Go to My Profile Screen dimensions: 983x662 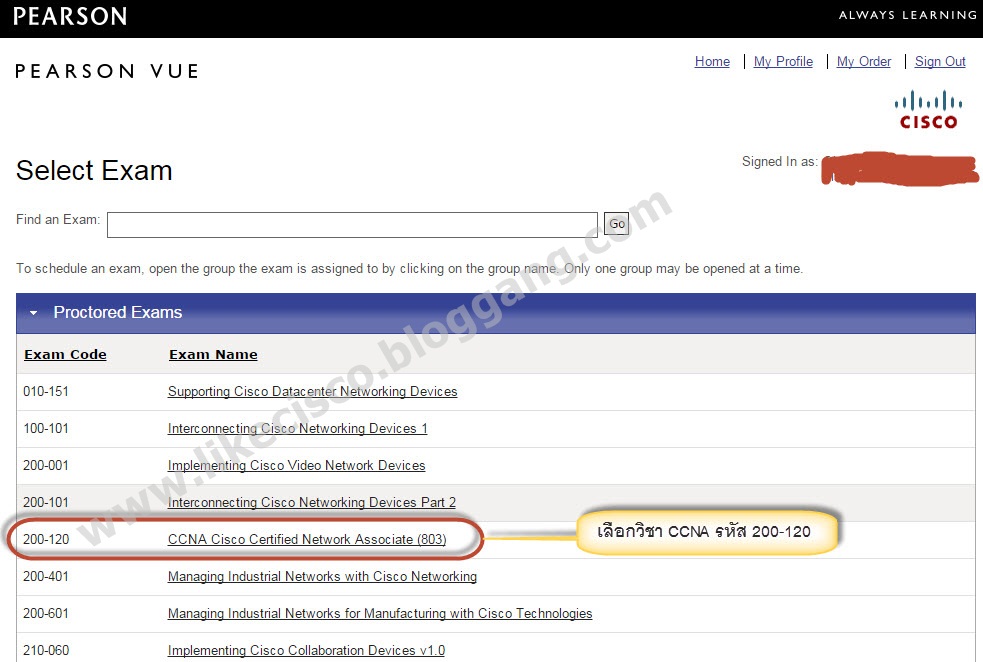783,61
